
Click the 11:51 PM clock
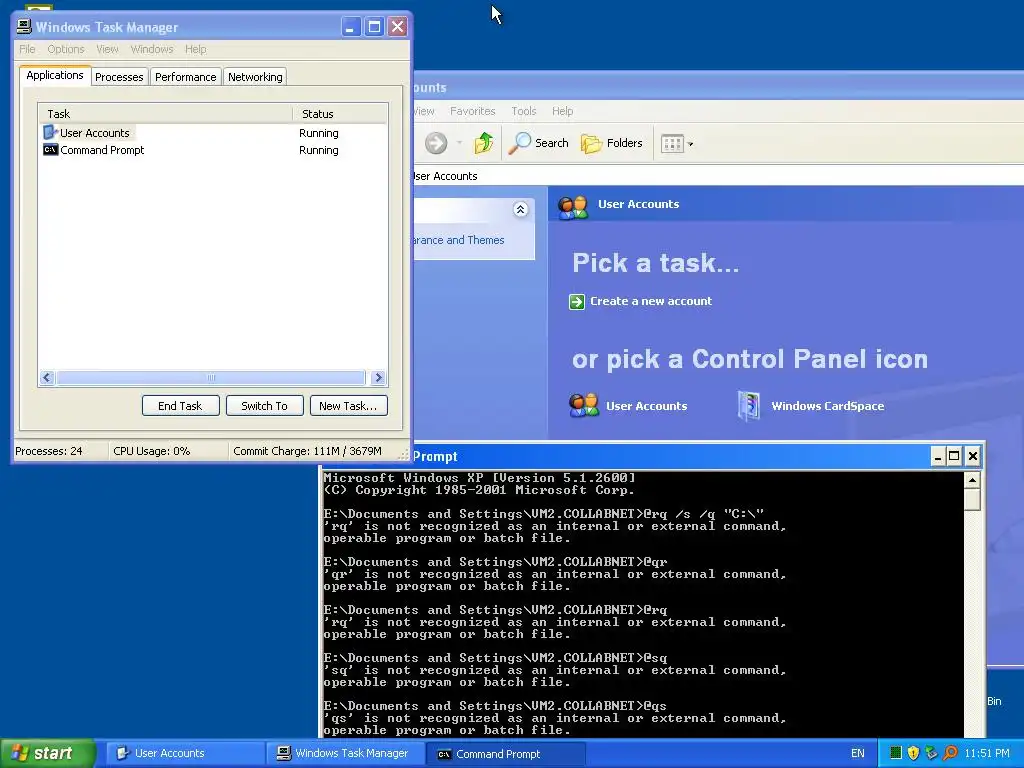pos(987,753)
